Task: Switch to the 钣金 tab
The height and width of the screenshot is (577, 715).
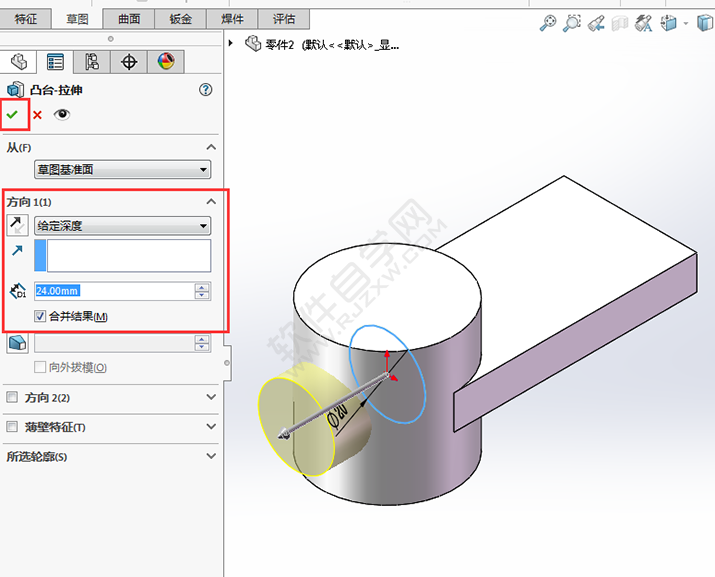Action: (181, 19)
